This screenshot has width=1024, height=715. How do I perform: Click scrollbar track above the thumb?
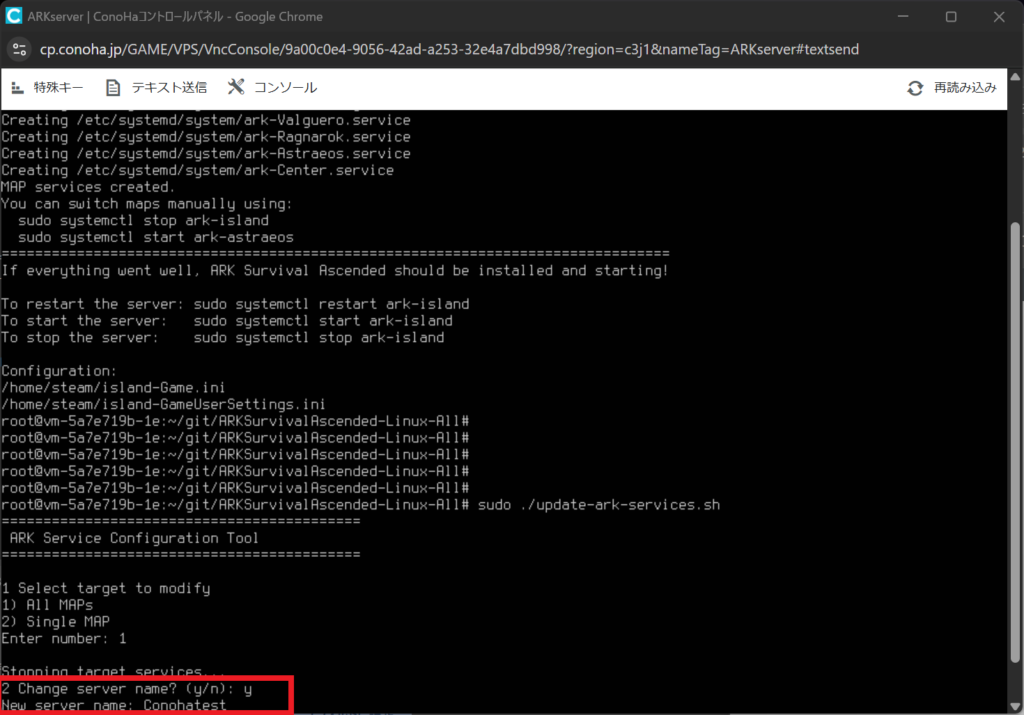point(1016,160)
